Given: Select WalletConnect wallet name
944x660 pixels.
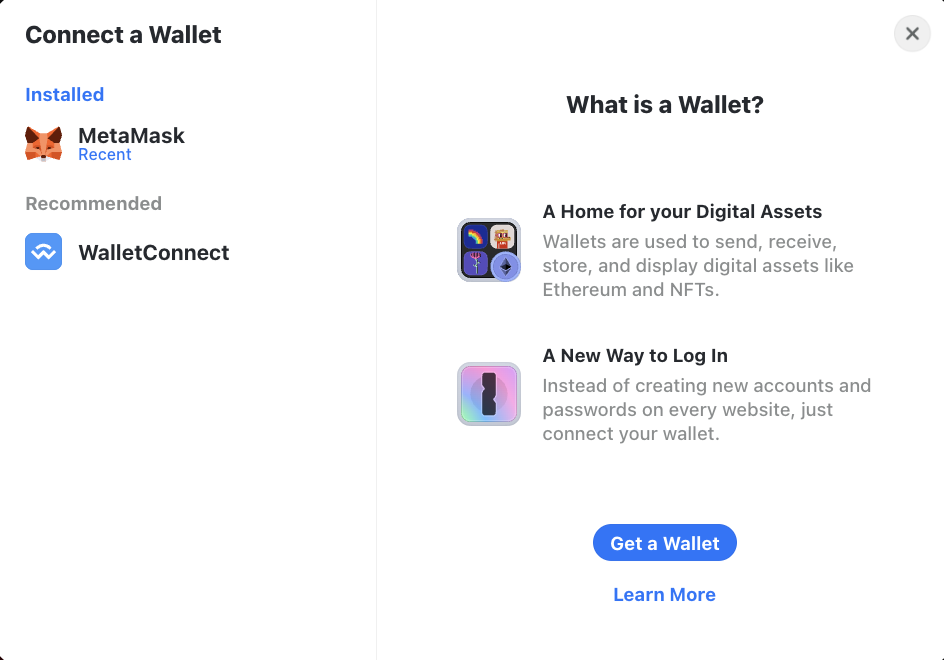Looking at the screenshot, I should pos(154,252).
